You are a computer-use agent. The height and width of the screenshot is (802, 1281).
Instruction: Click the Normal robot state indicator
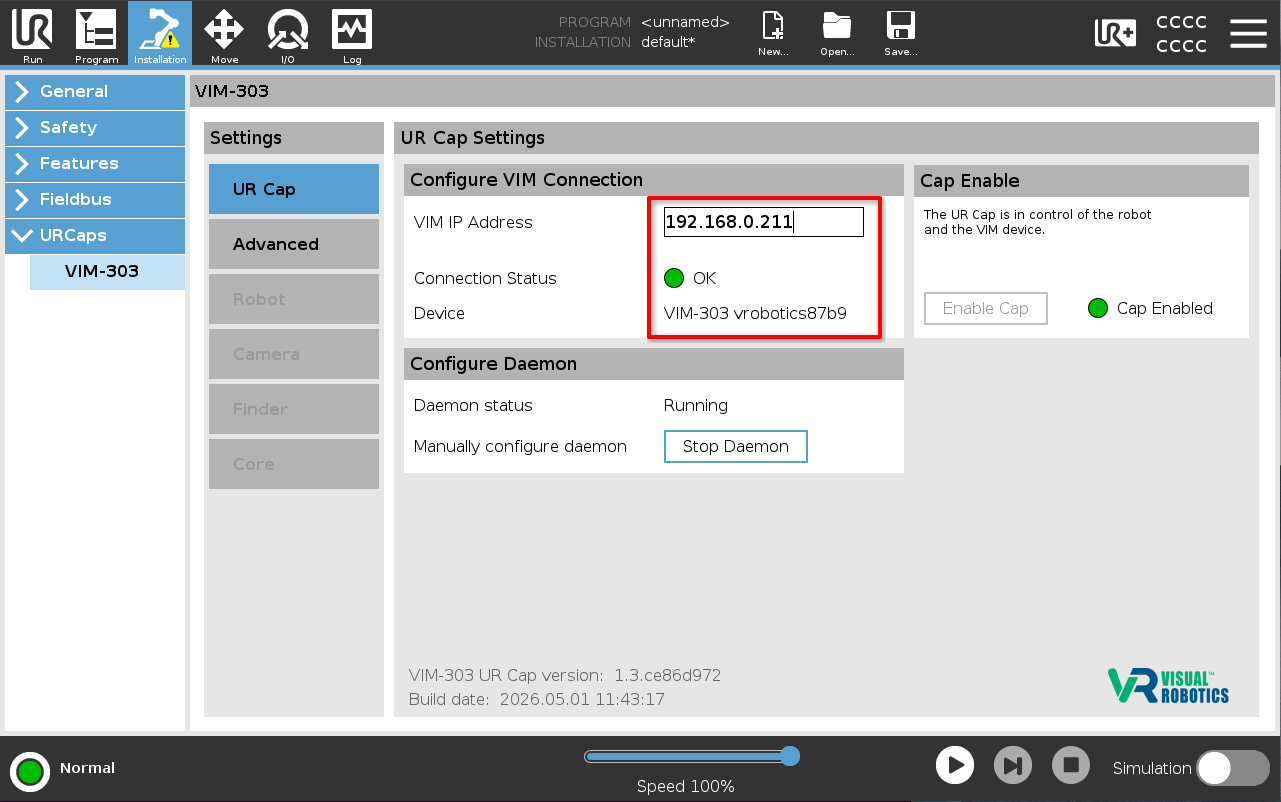30,771
